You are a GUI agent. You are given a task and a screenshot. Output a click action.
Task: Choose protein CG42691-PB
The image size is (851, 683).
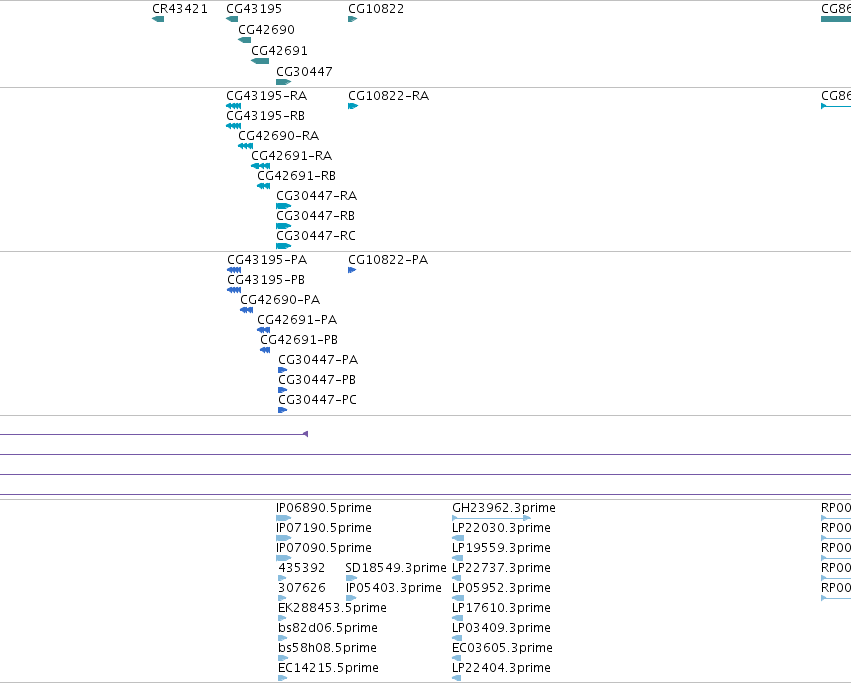click(299, 340)
